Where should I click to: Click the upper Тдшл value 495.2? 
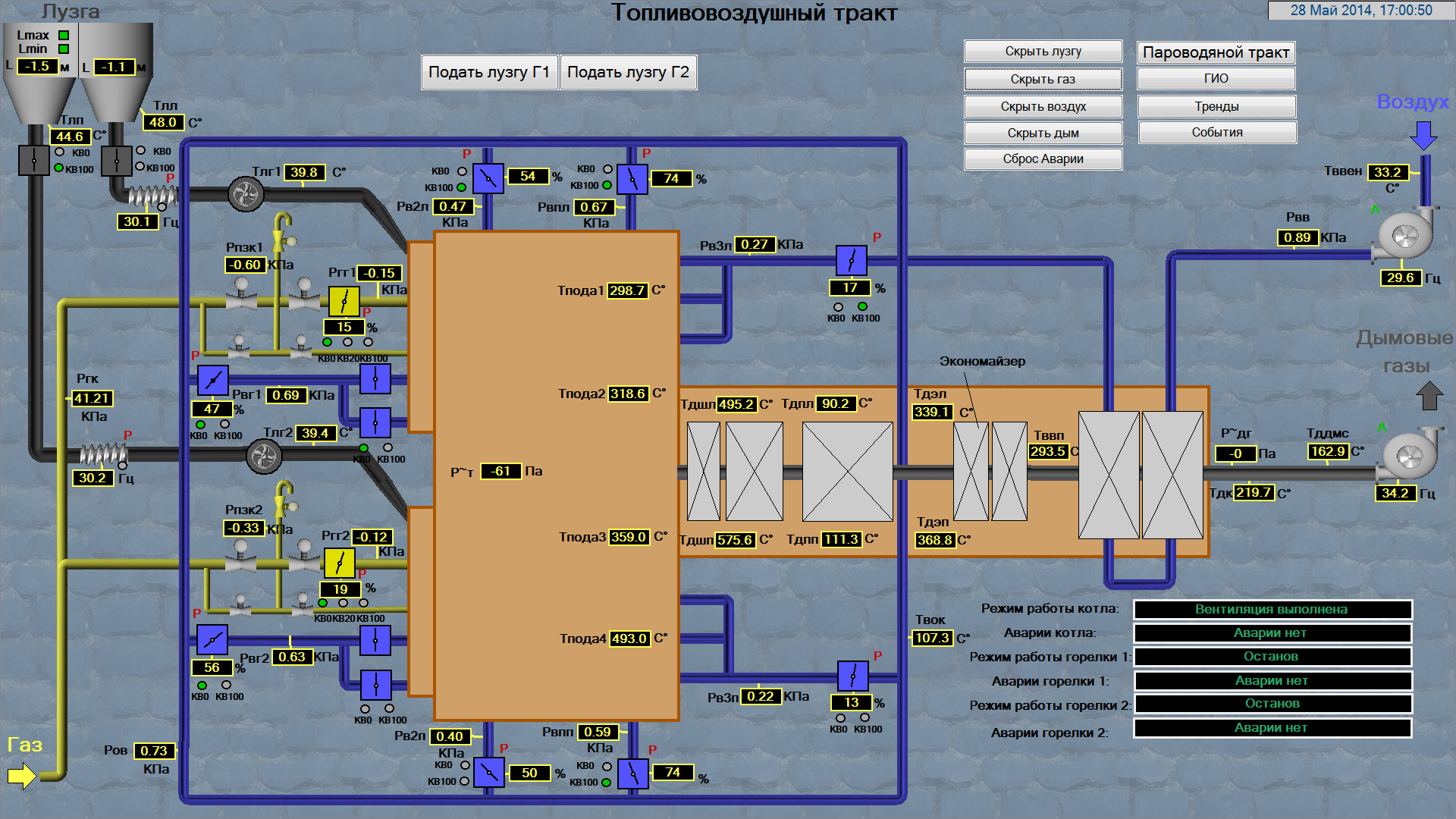[736, 404]
